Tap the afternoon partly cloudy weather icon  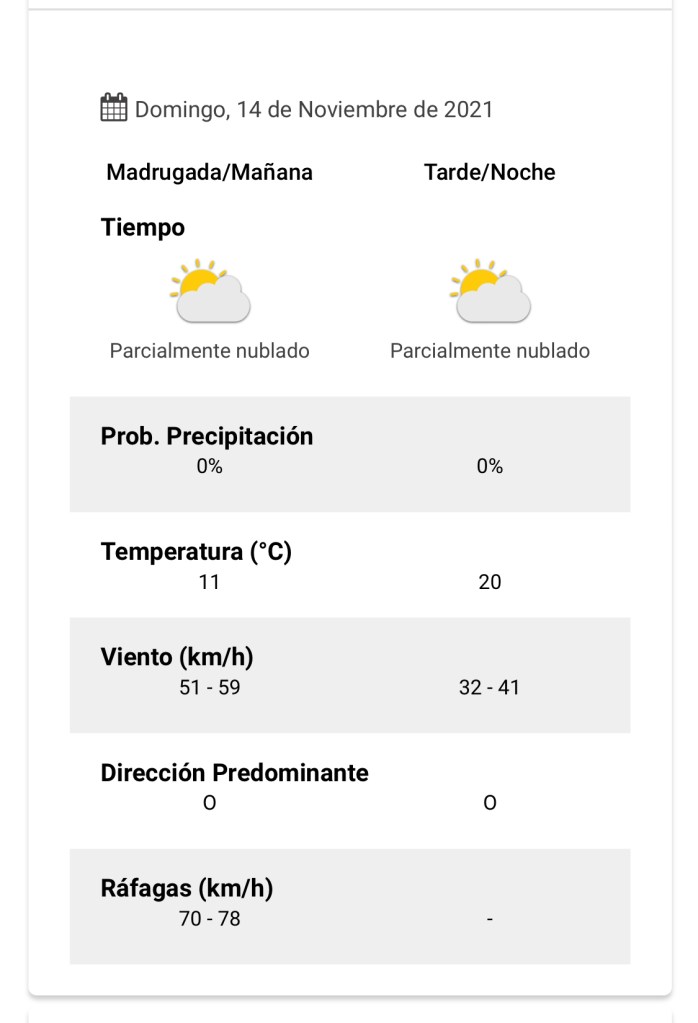(x=490, y=292)
